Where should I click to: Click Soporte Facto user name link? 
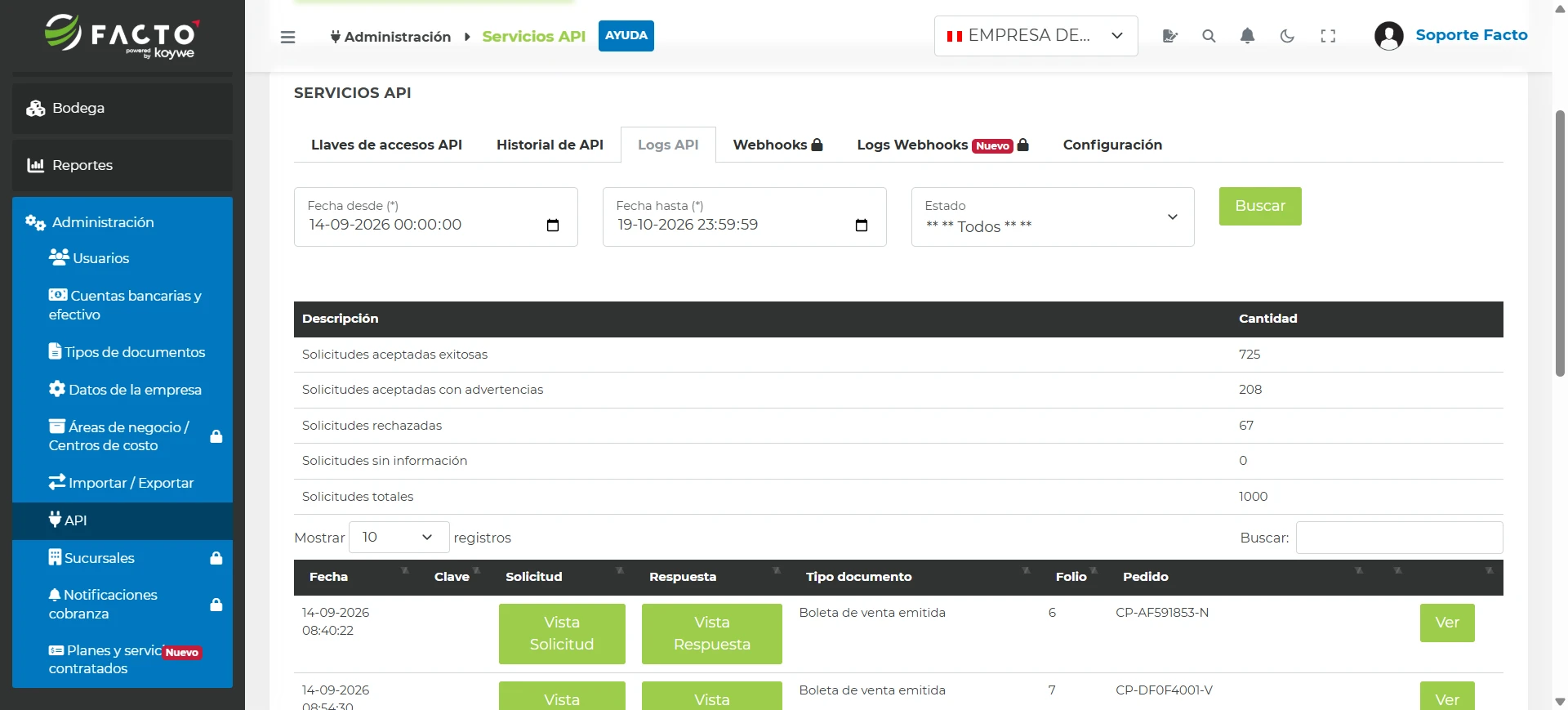(1472, 35)
